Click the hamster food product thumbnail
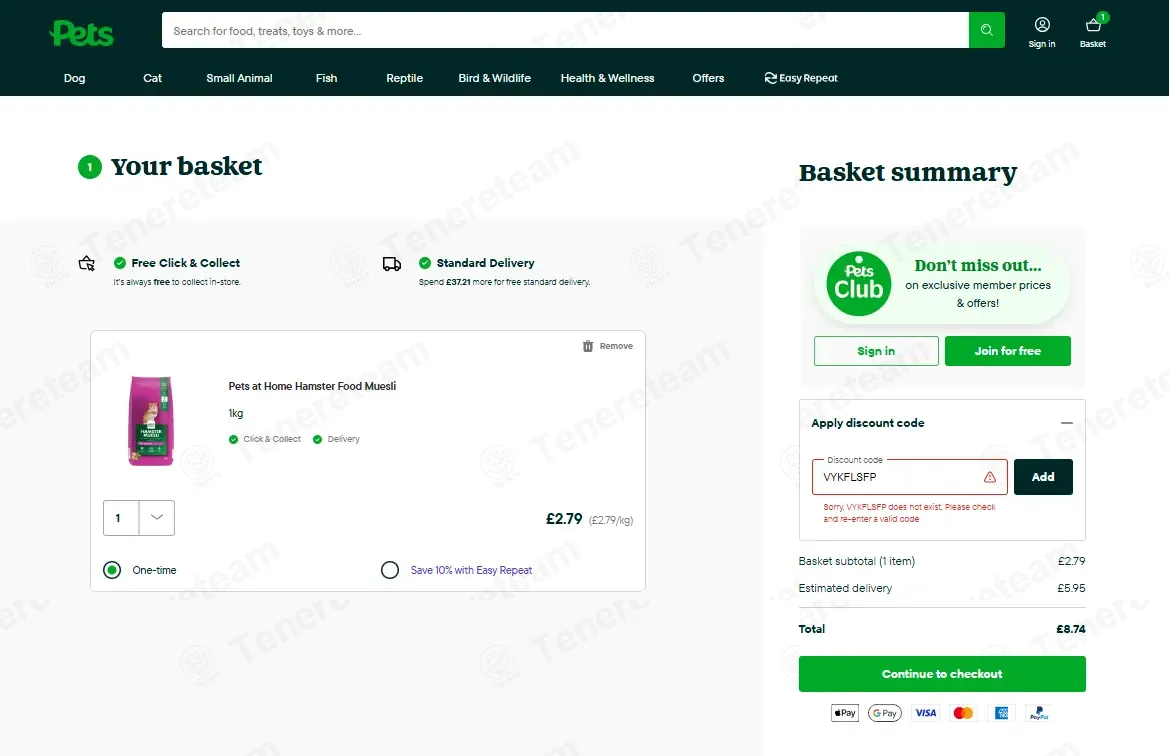 tap(151, 421)
